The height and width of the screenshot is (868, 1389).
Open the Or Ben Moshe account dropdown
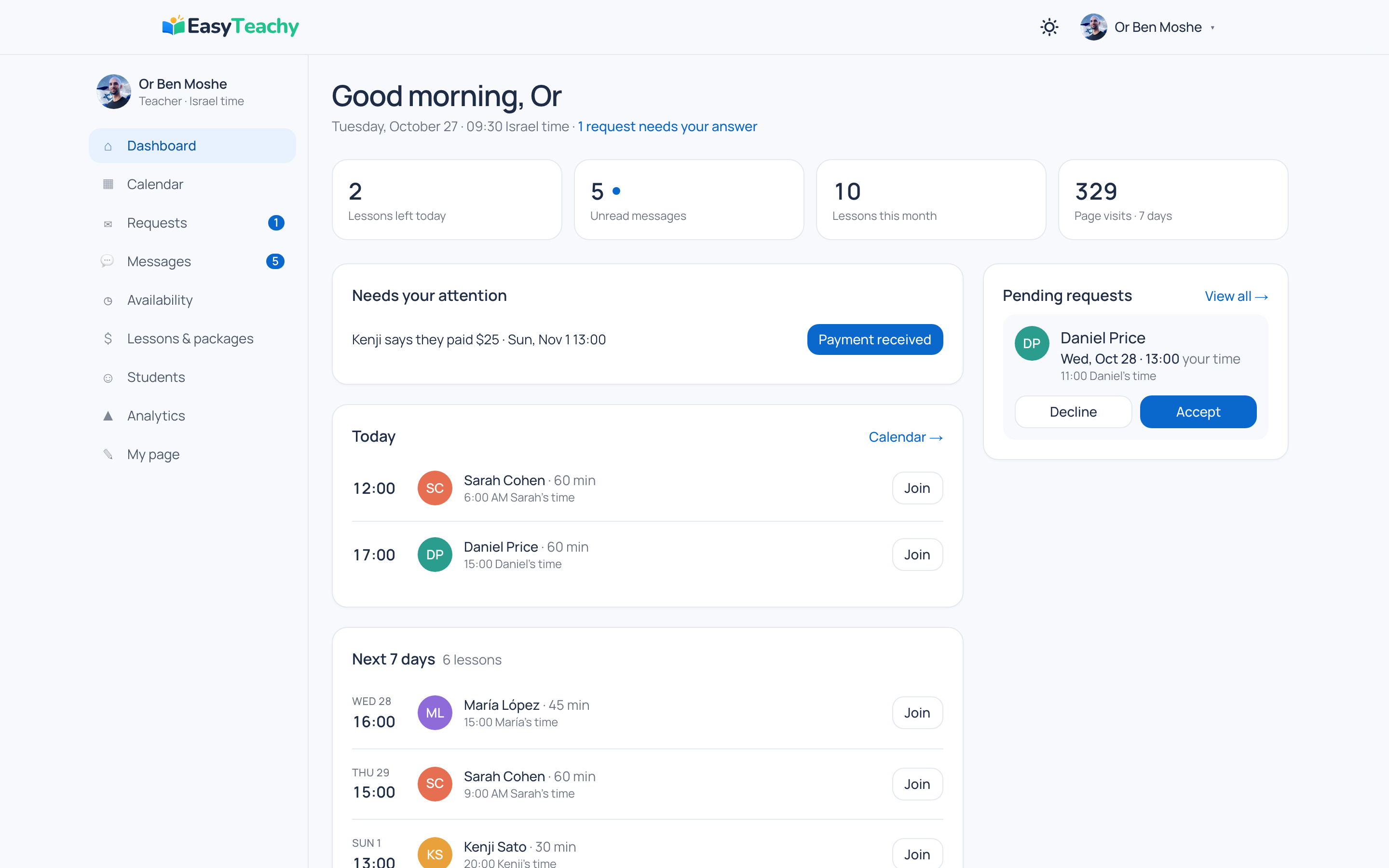pos(1148,27)
